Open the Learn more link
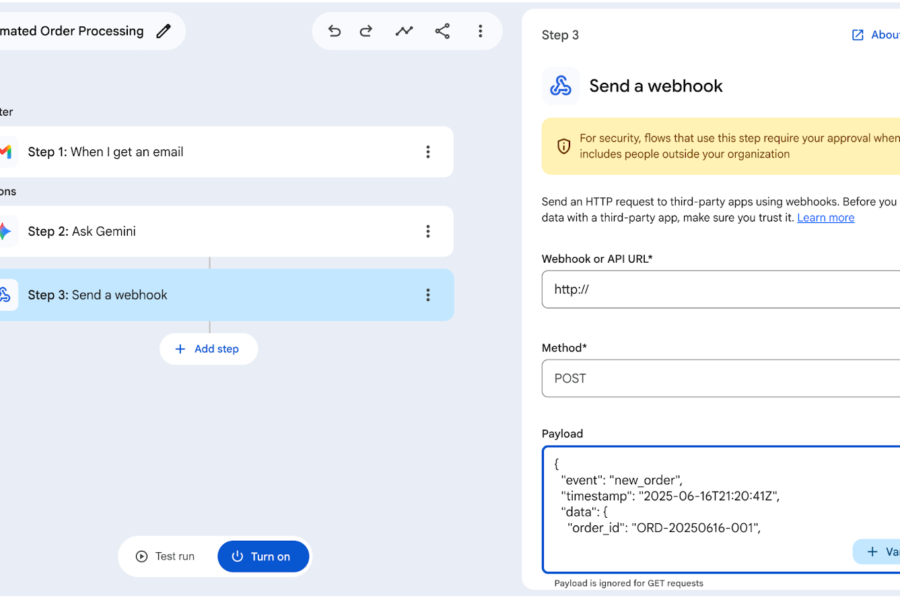This screenshot has width=900, height=600. (825, 218)
